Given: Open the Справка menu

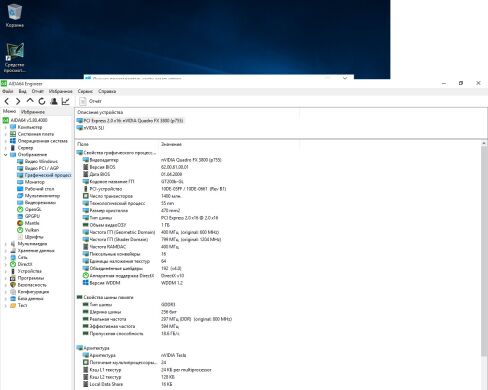Looking at the screenshot, I should 107,91.
